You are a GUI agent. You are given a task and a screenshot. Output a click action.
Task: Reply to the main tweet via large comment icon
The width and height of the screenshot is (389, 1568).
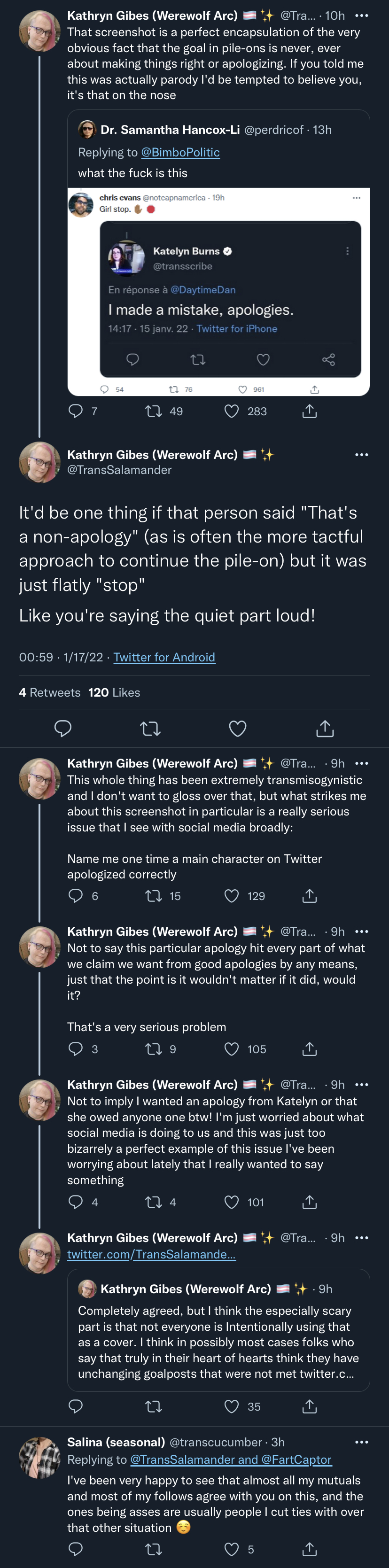[x=62, y=729]
